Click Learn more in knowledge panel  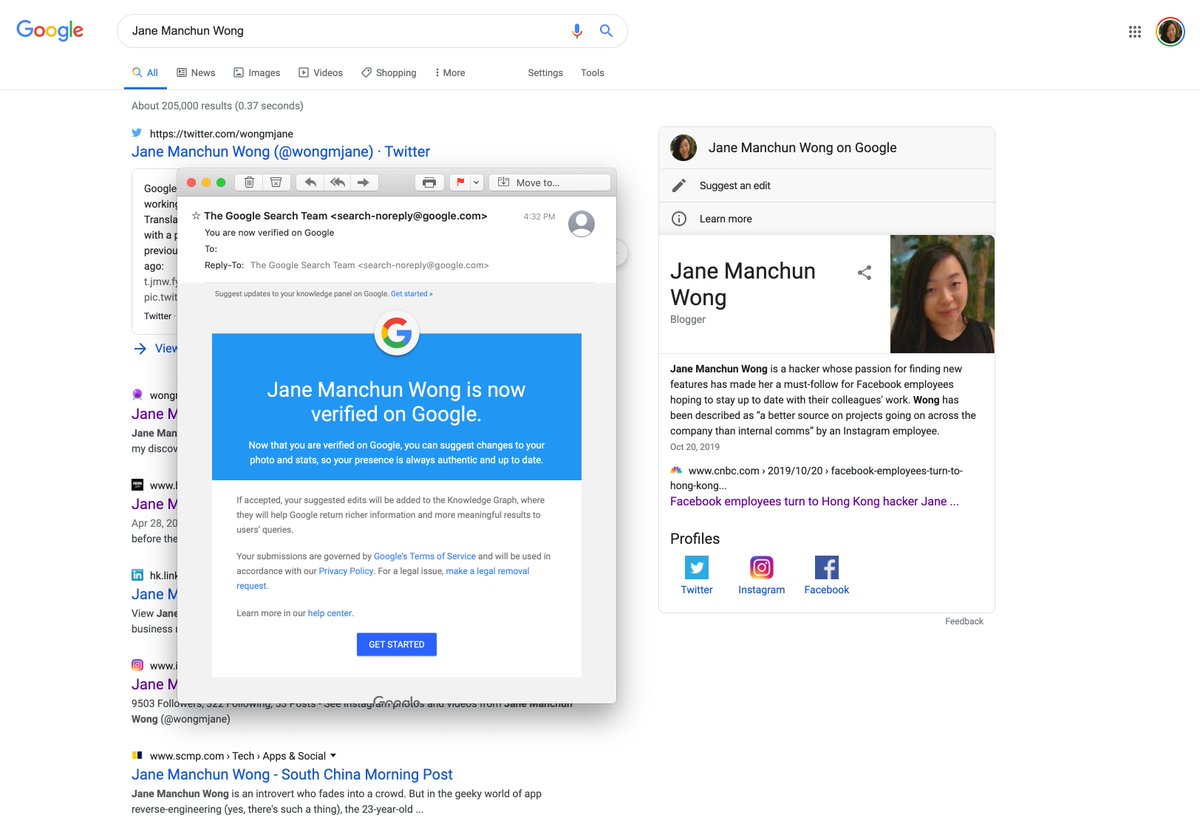726,219
